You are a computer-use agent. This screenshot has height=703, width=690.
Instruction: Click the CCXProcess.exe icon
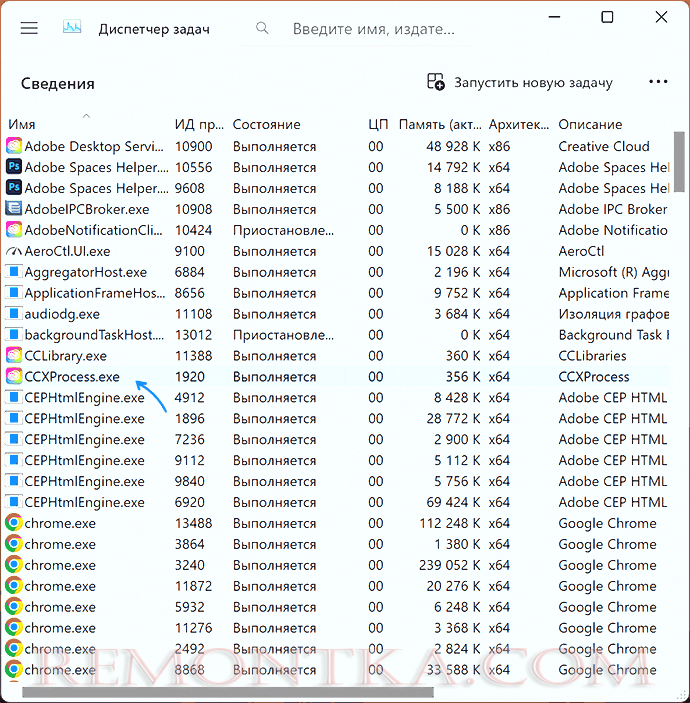point(14,377)
